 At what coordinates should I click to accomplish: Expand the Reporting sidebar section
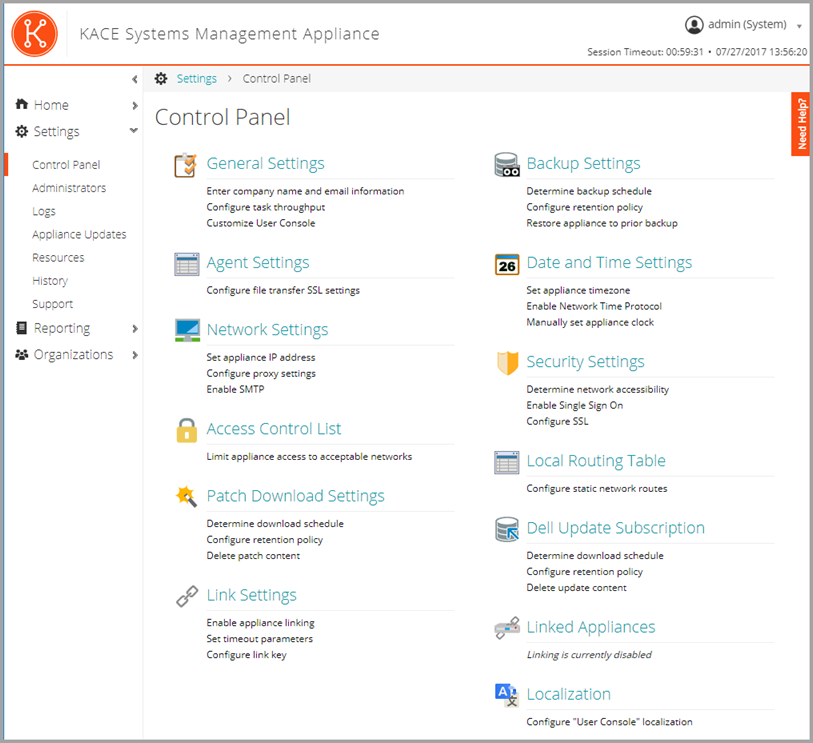[134, 328]
